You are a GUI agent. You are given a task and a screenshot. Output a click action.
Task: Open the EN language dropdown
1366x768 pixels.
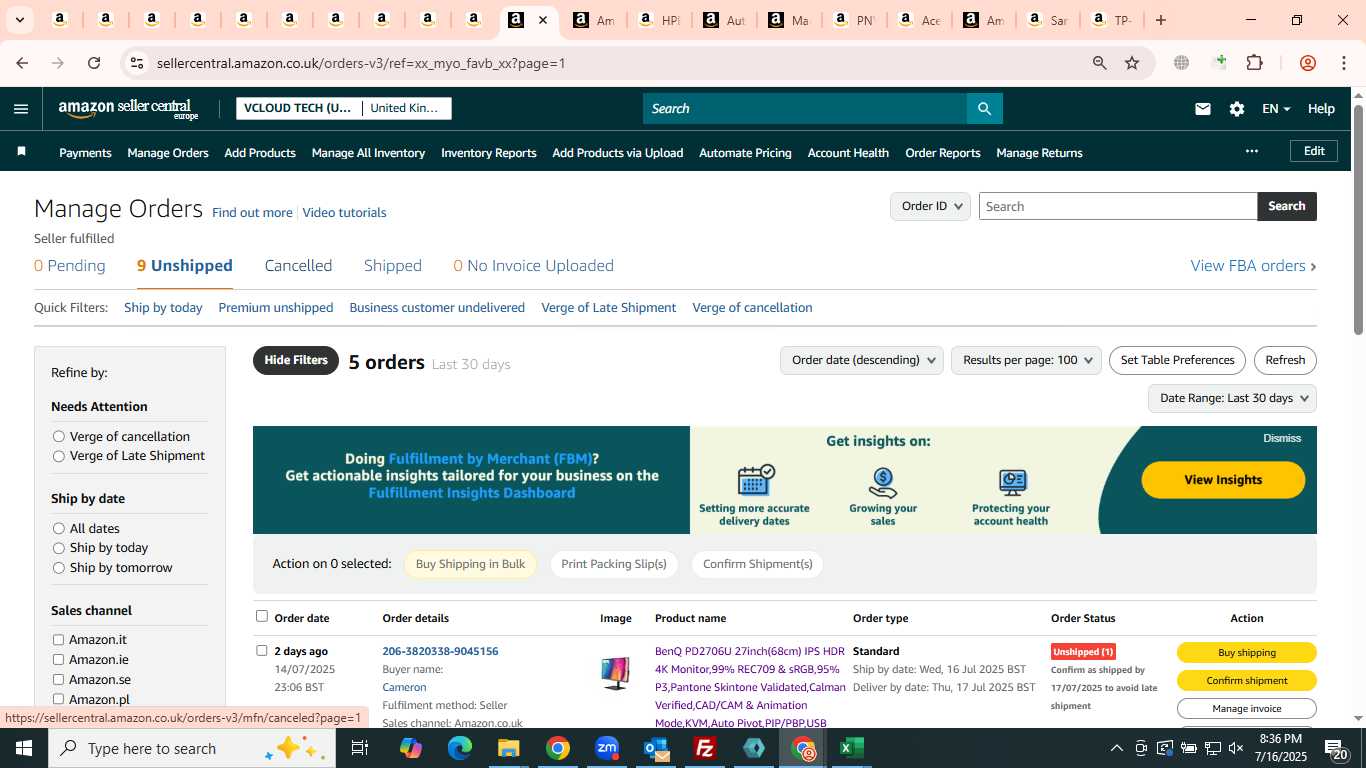1276,109
